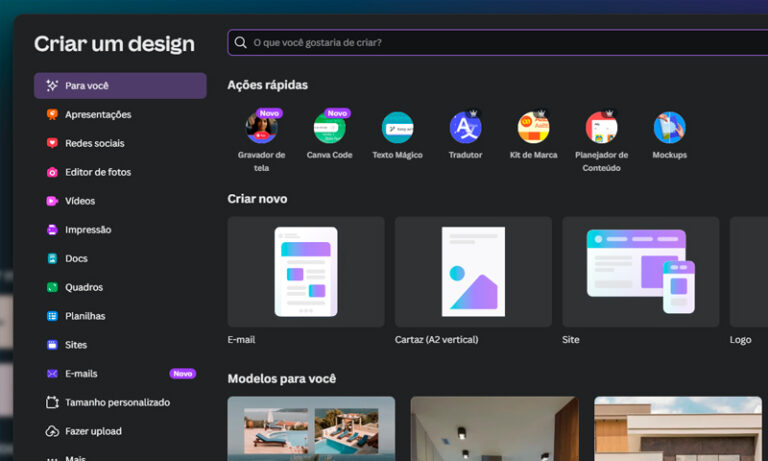
Task: Open Apresentações category in sidebar
Action: tap(120, 115)
